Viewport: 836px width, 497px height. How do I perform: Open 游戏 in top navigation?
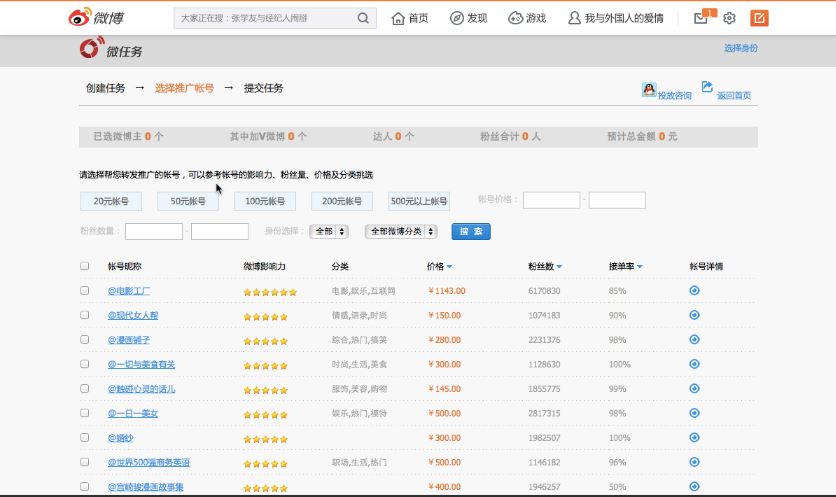(527, 18)
